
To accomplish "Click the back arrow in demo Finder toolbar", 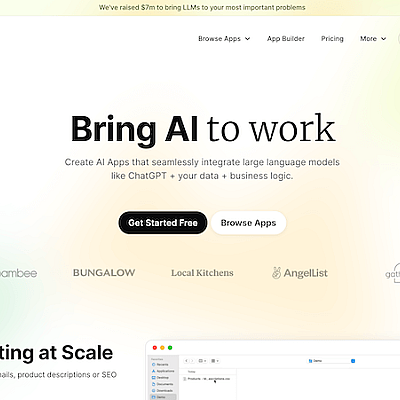I will coord(187,361).
